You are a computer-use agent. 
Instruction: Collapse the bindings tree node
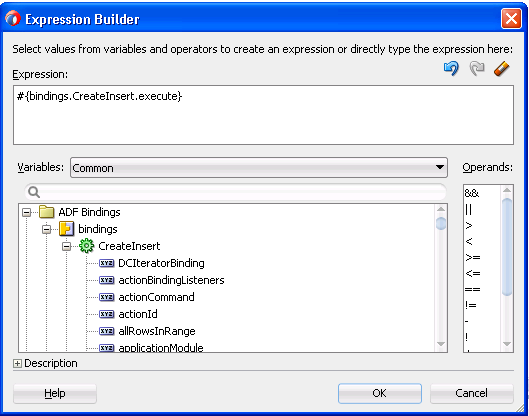tap(47, 229)
